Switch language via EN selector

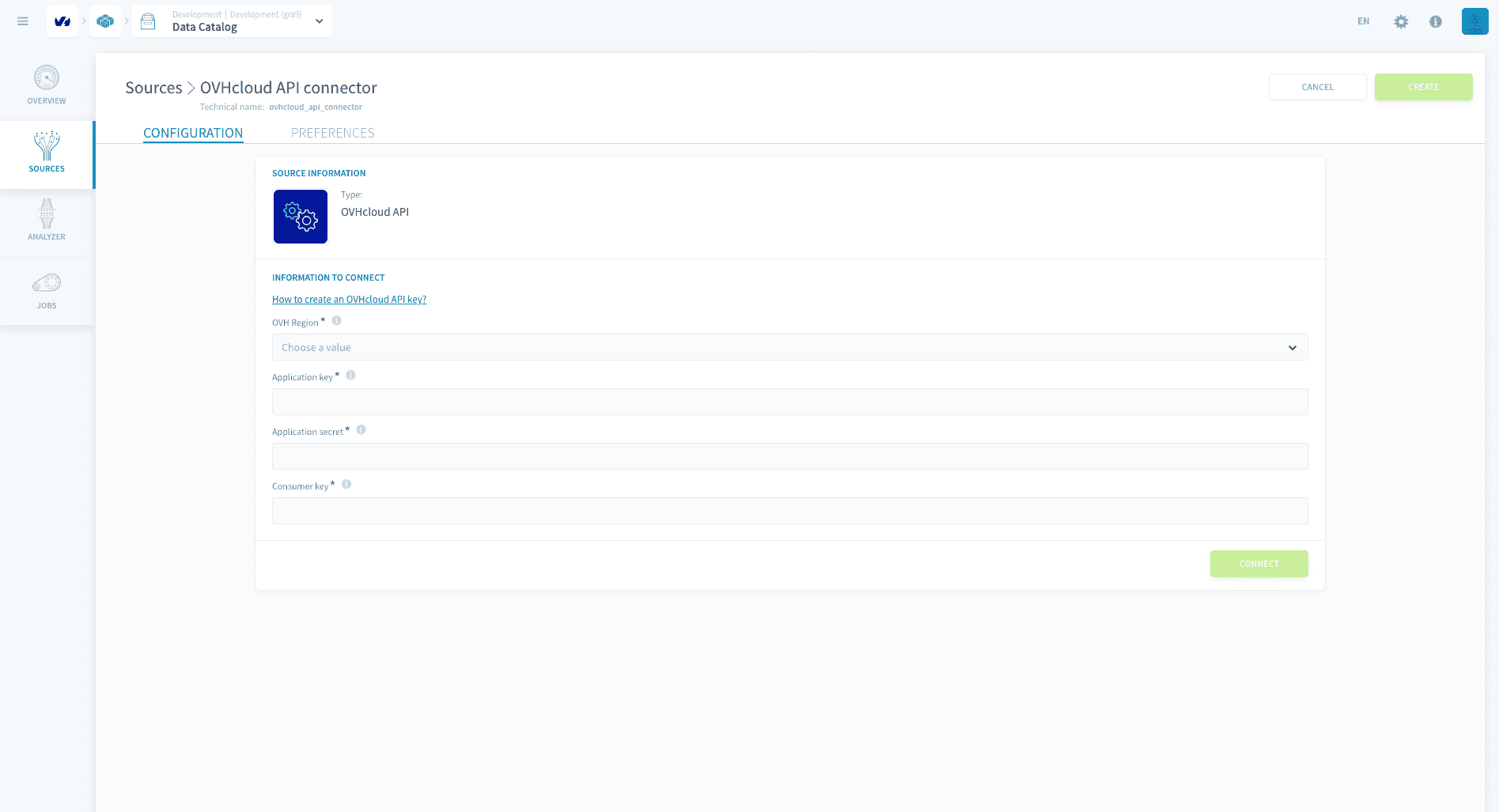[x=1363, y=21]
